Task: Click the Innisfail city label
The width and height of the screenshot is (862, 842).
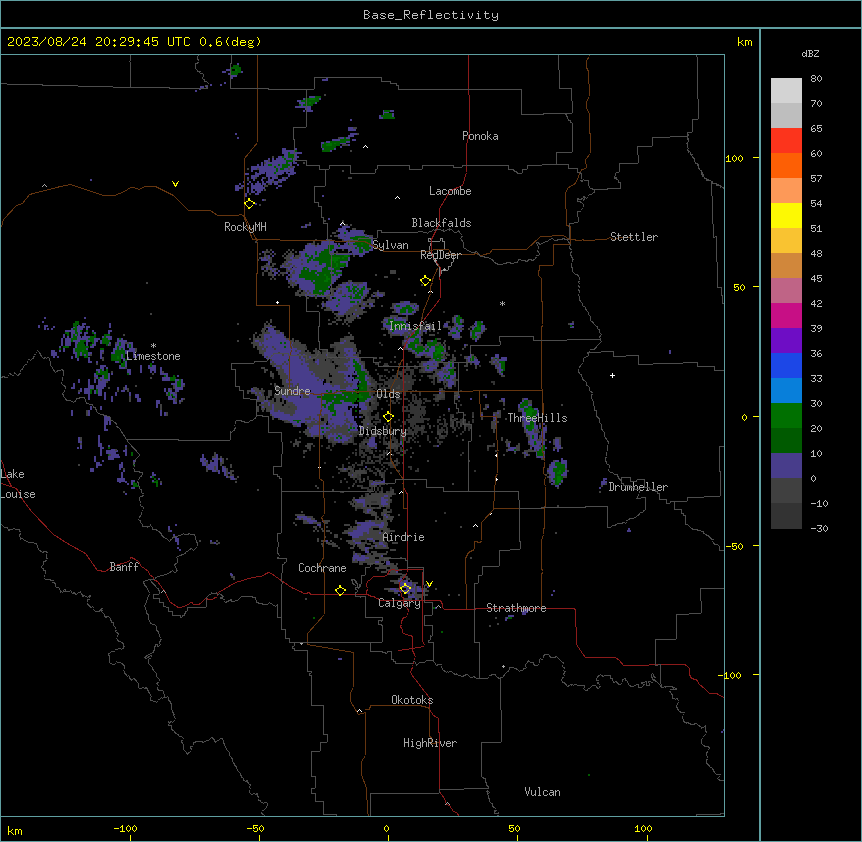Action: (x=416, y=326)
